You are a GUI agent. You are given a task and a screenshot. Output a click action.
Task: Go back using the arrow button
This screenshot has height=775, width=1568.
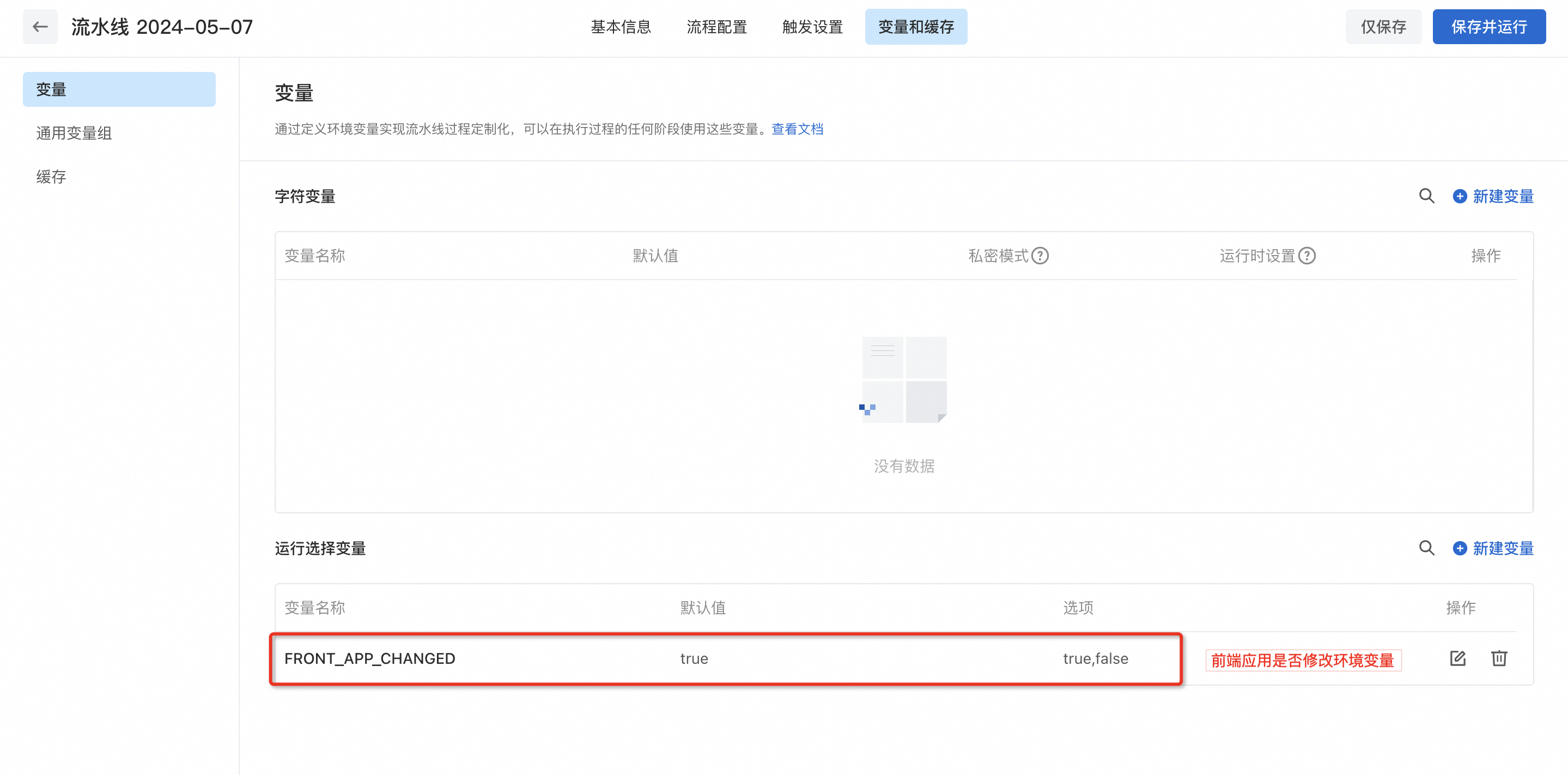(40, 27)
